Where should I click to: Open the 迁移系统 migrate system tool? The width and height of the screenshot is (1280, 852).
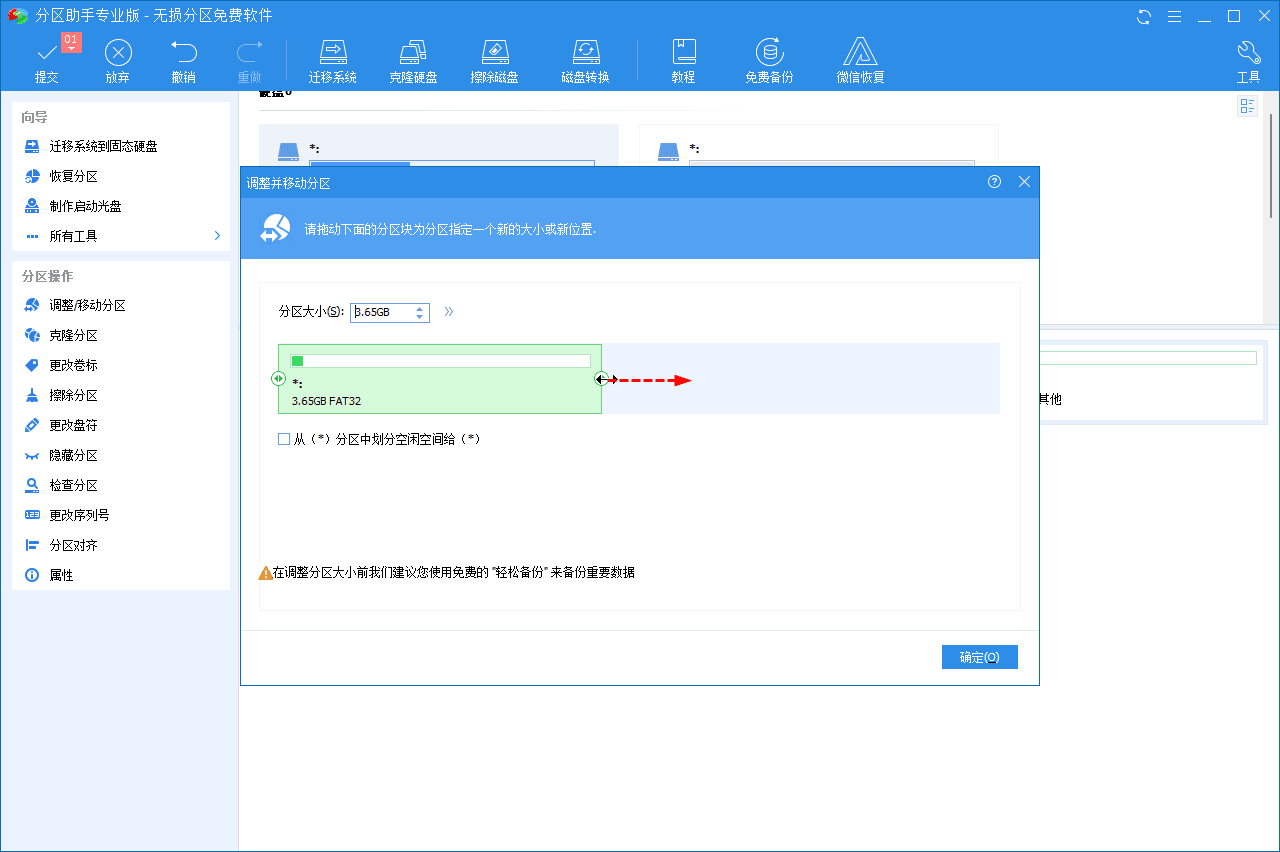332,61
